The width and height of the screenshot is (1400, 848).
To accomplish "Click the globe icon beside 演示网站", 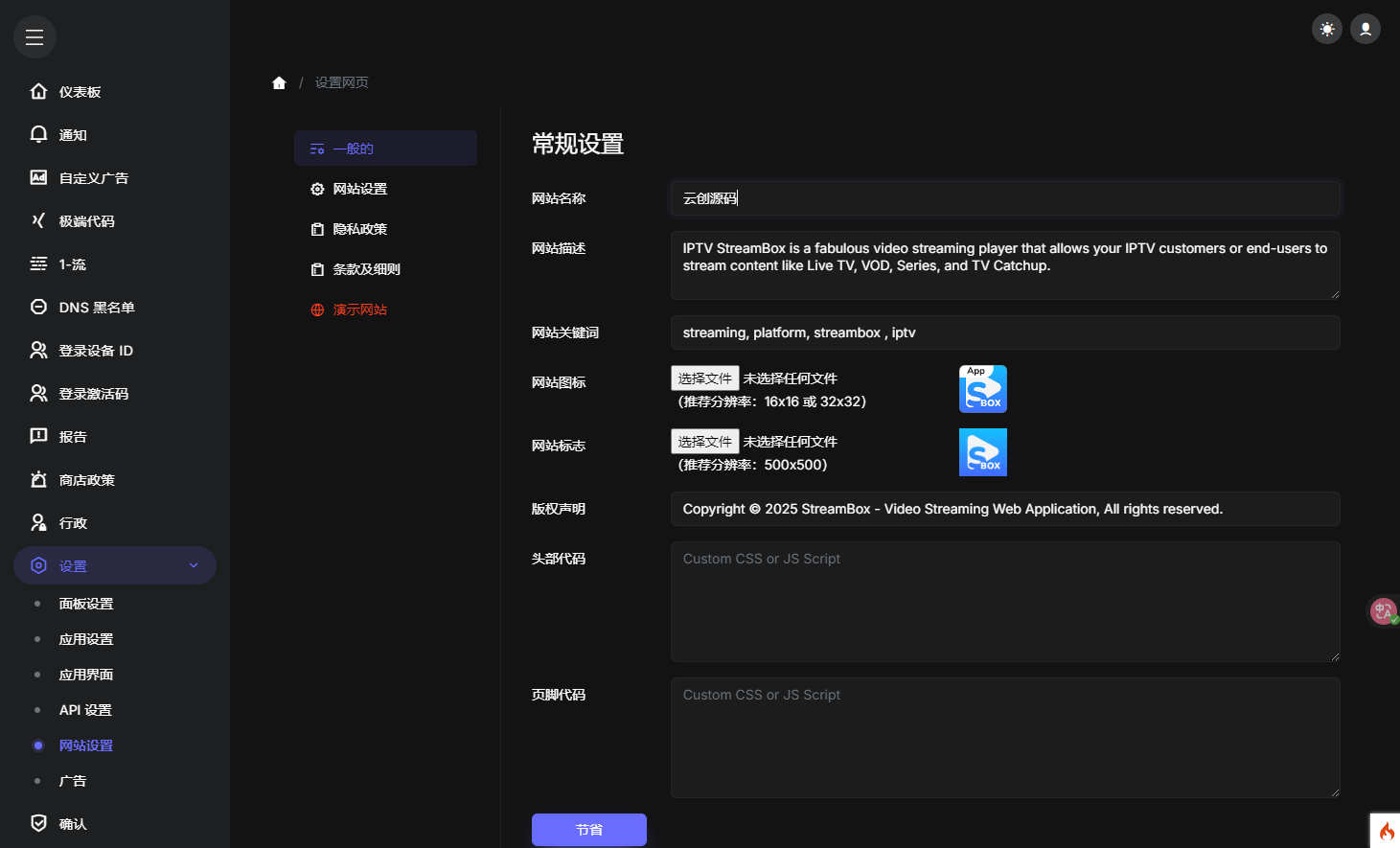I will [x=317, y=309].
